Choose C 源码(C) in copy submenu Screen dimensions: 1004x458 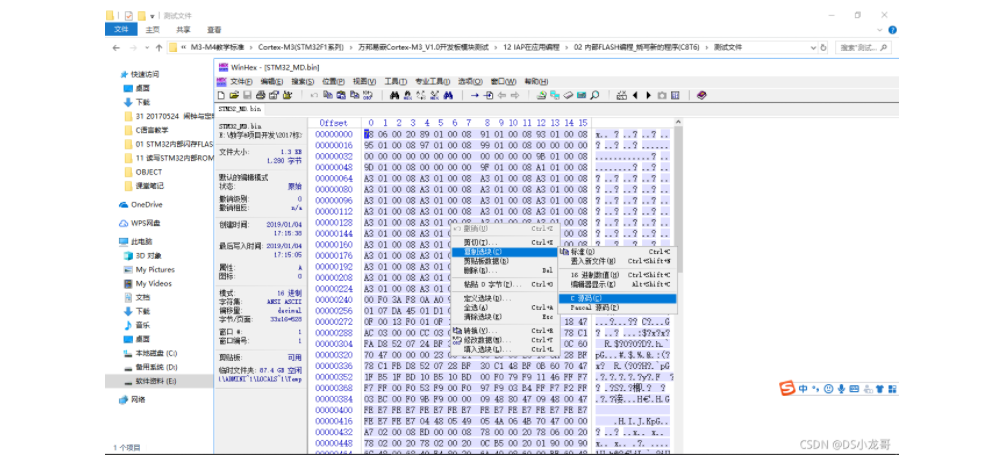coord(617,298)
